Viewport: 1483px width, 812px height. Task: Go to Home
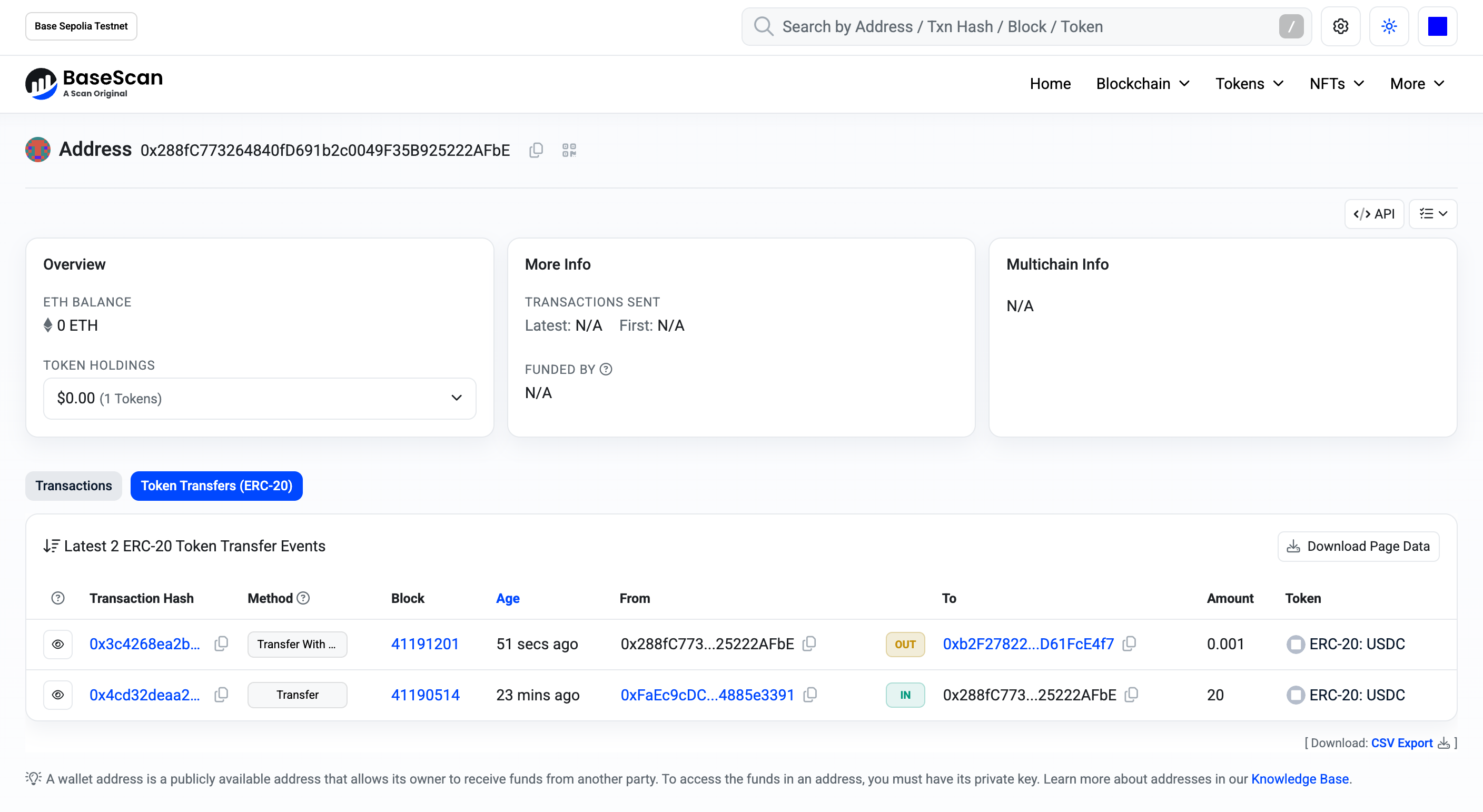pyautogui.click(x=1050, y=83)
